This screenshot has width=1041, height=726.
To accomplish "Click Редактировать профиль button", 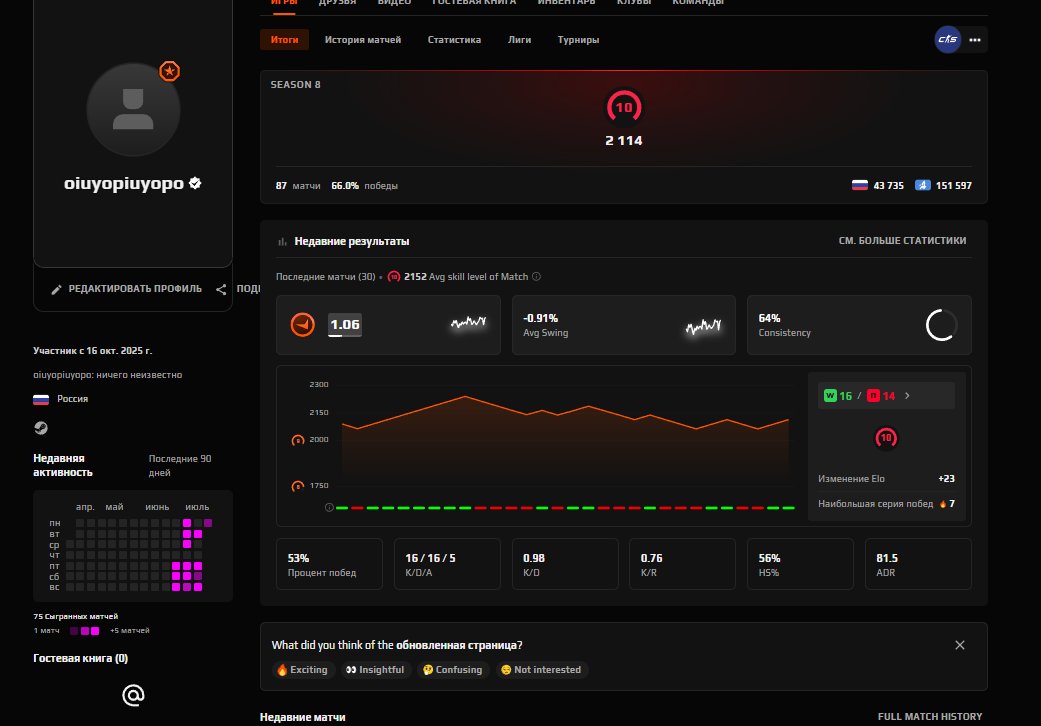I will click(126, 289).
